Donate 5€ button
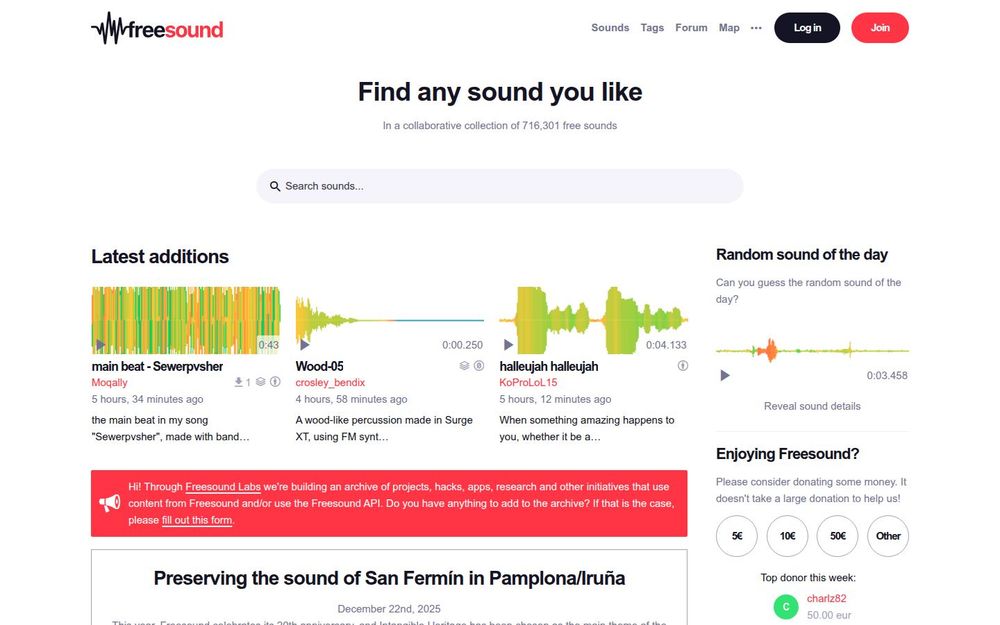 tap(737, 536)
